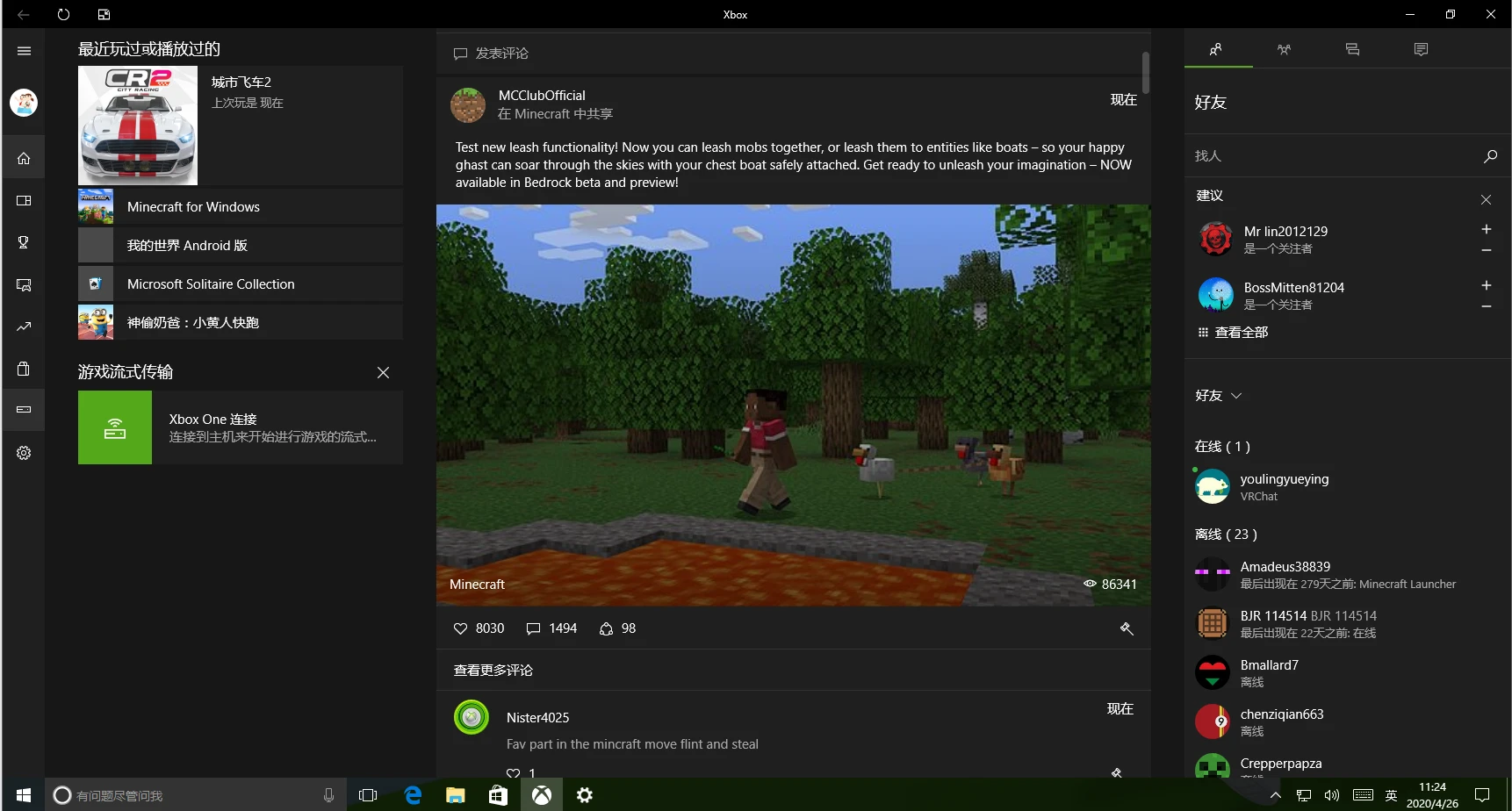Pin the MCClubOfficial Minecraft post
Viewport: 1512px width, 811px height.
click(1127, 628)
